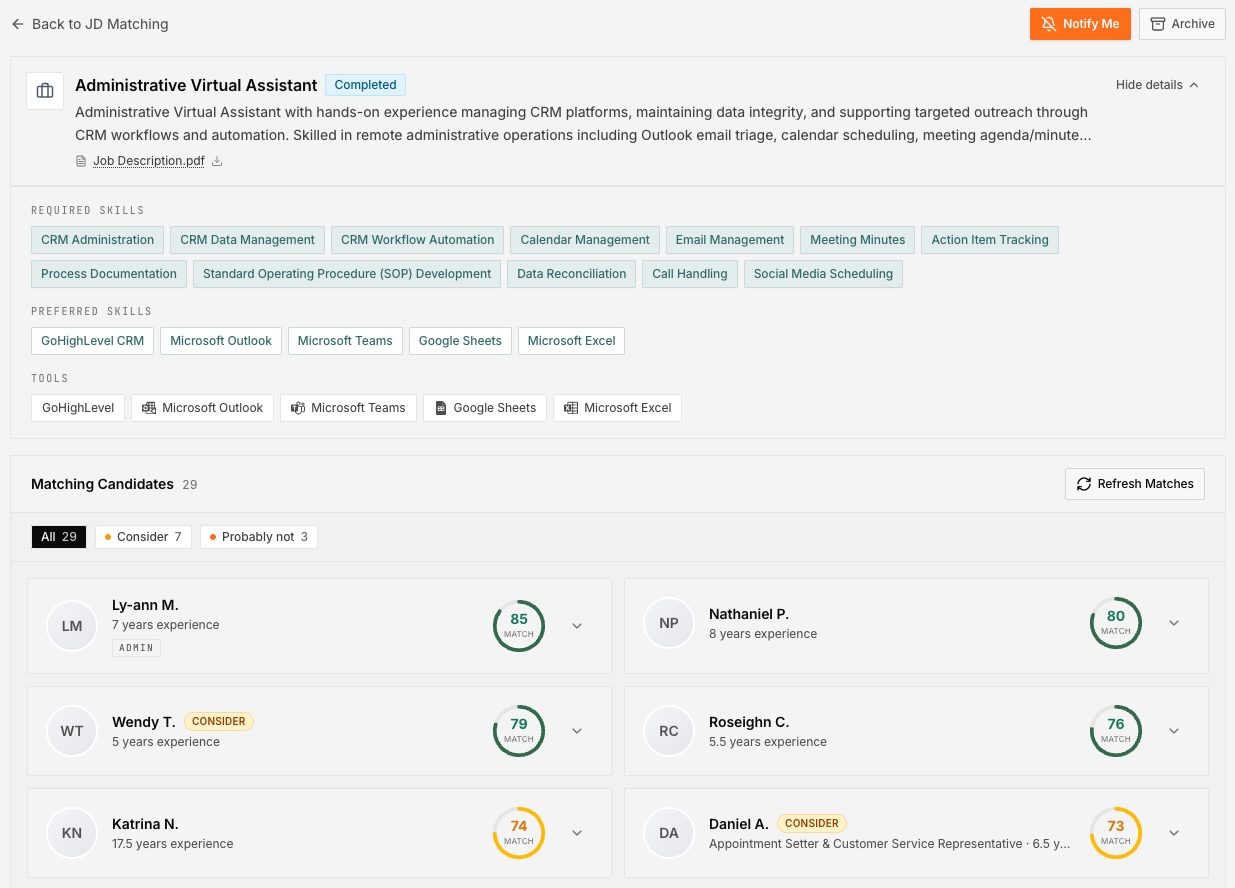Click the Calendar Management skill tag
Image resolution: width=1235 pixels, height=888 pixels.
pos(585,240)
